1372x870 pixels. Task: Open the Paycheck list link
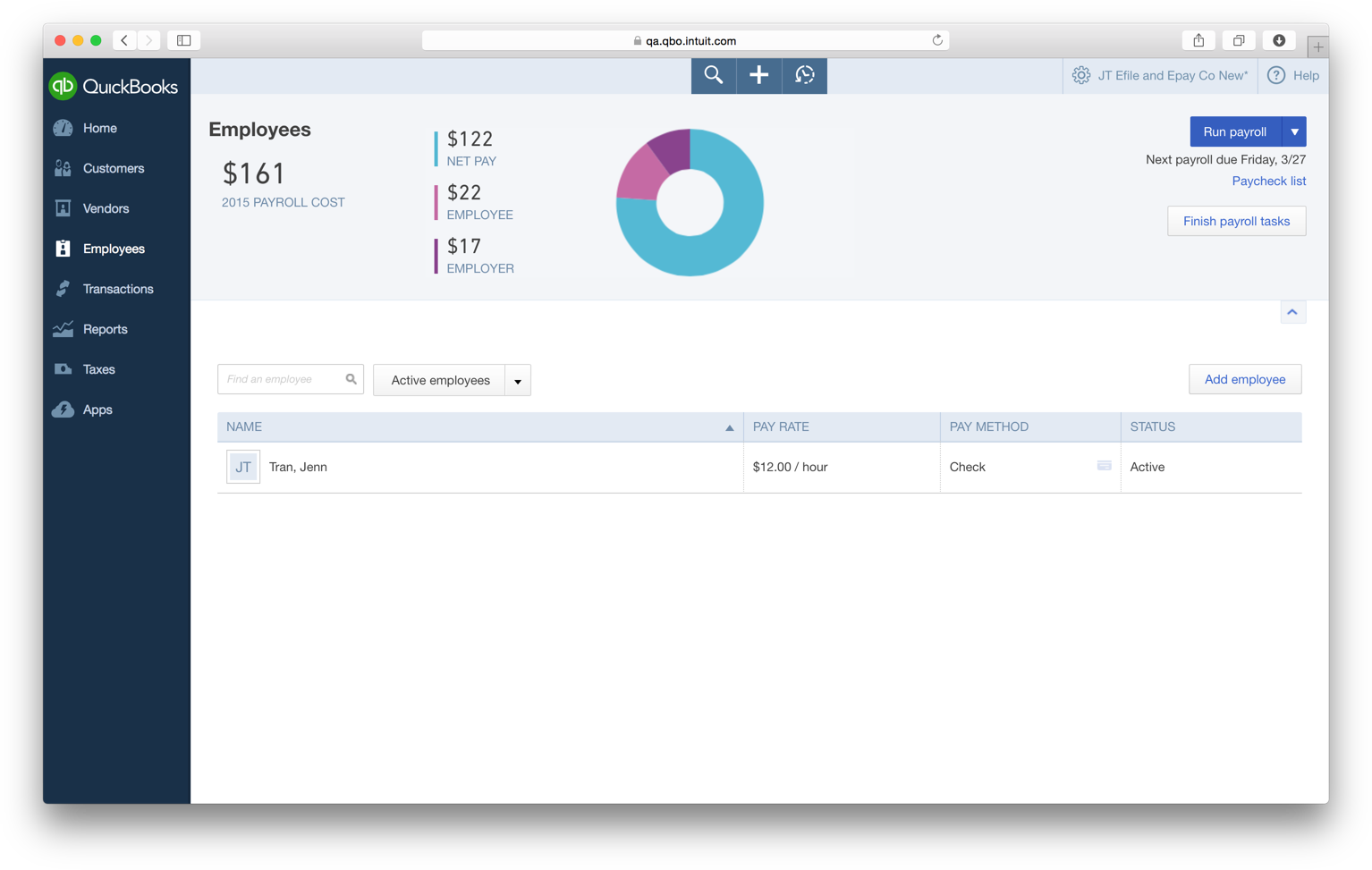1268,181
